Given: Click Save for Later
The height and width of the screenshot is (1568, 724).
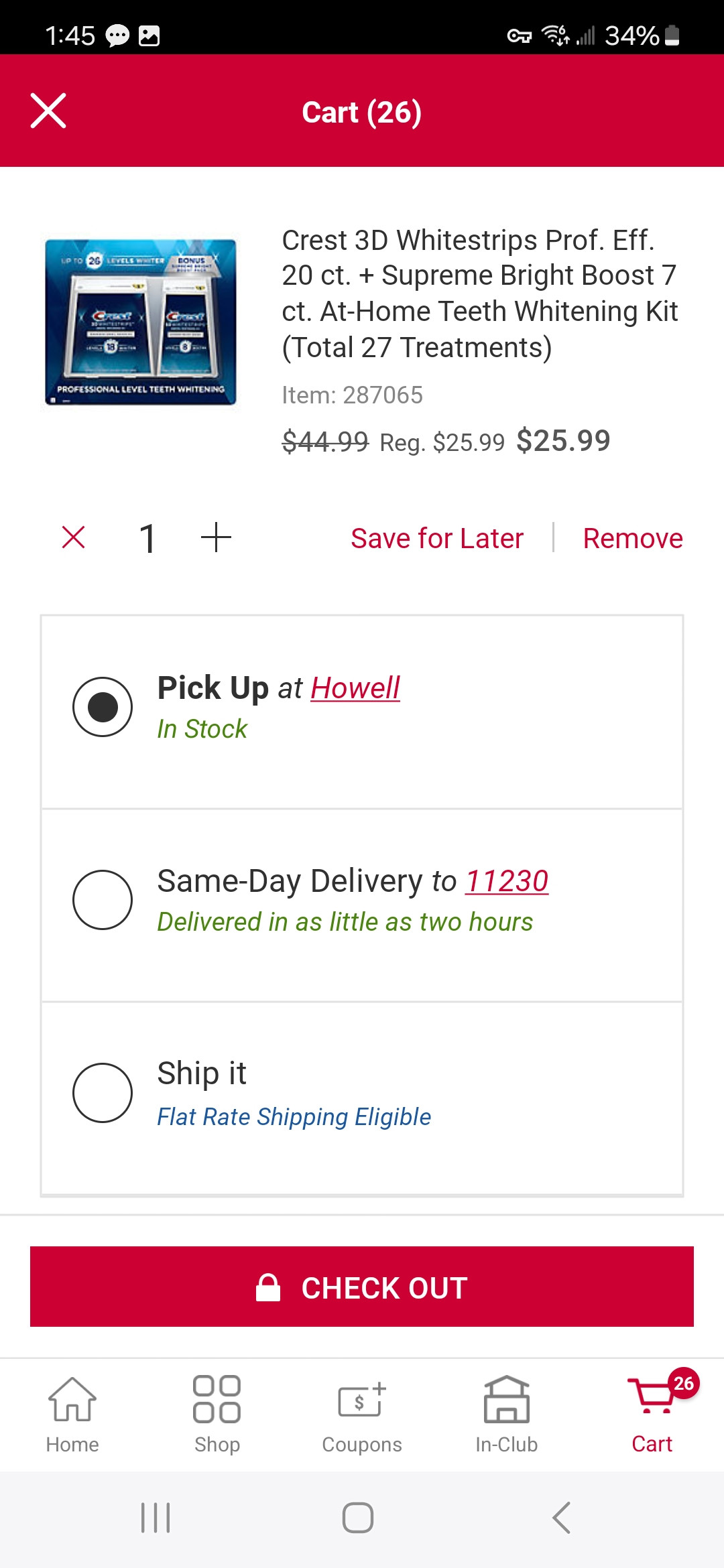Looking at the screenshot, I should click(x=437, y=539).
